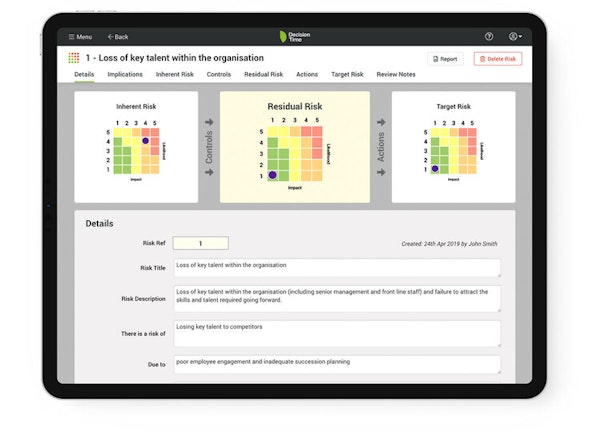Click the purple dot on Inherent Risk matrix
Image resolution: width=600 pixels, height=436 pixels.
(x=146, y=141)
